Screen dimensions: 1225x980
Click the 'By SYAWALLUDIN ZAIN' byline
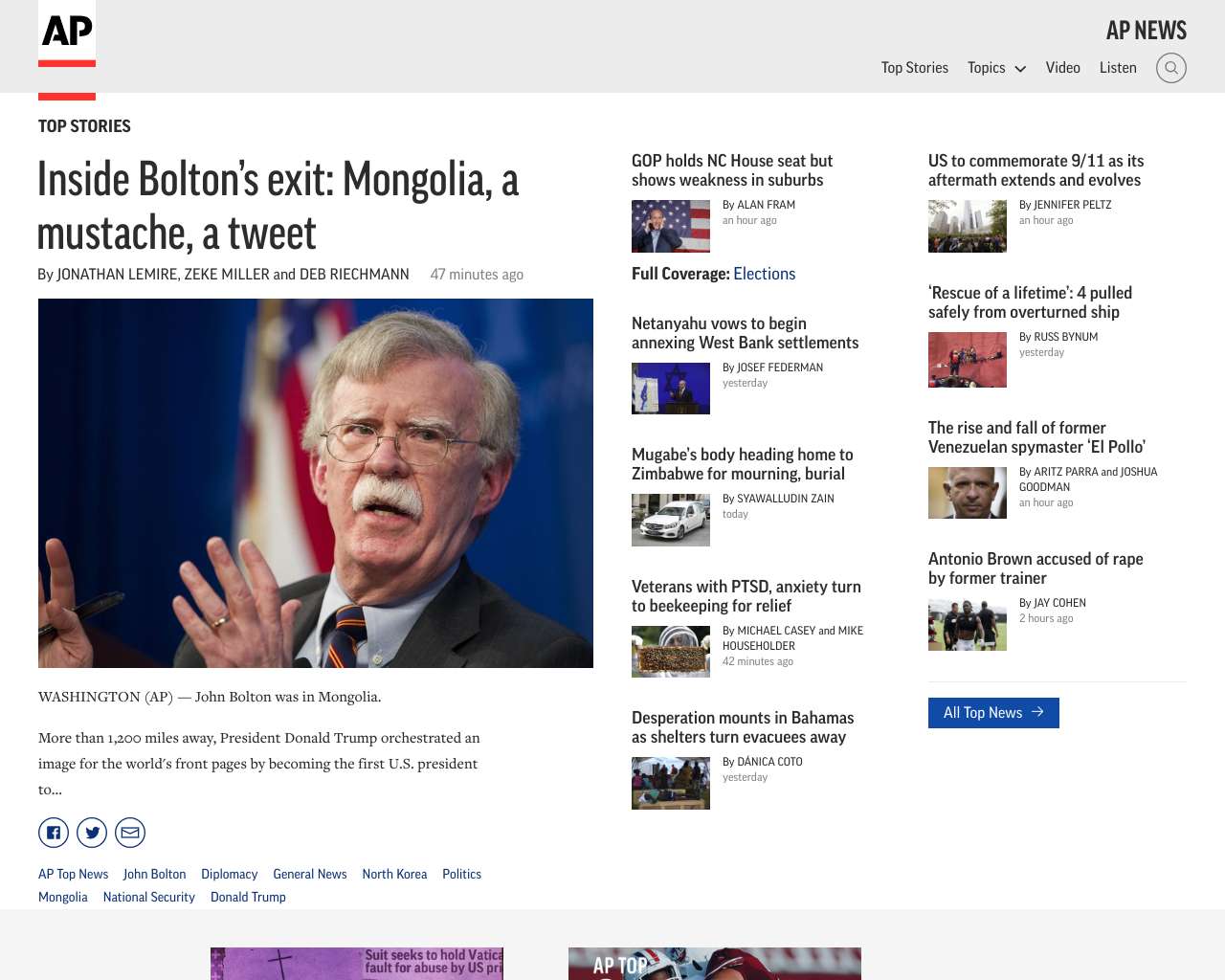778,499
